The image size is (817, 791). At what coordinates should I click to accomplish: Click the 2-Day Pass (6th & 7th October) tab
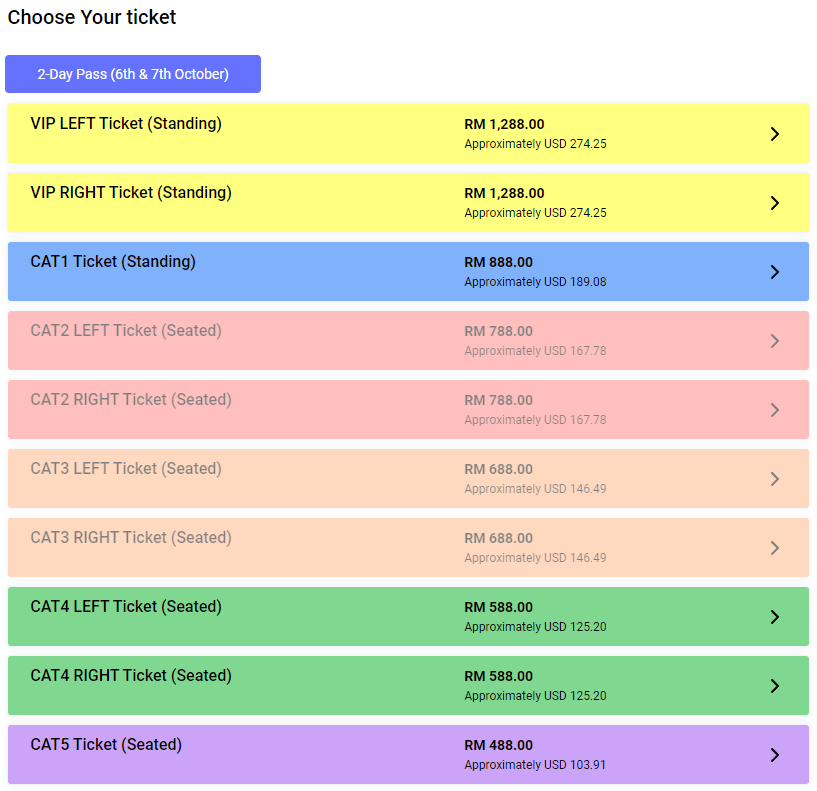(x=133, y=74)
